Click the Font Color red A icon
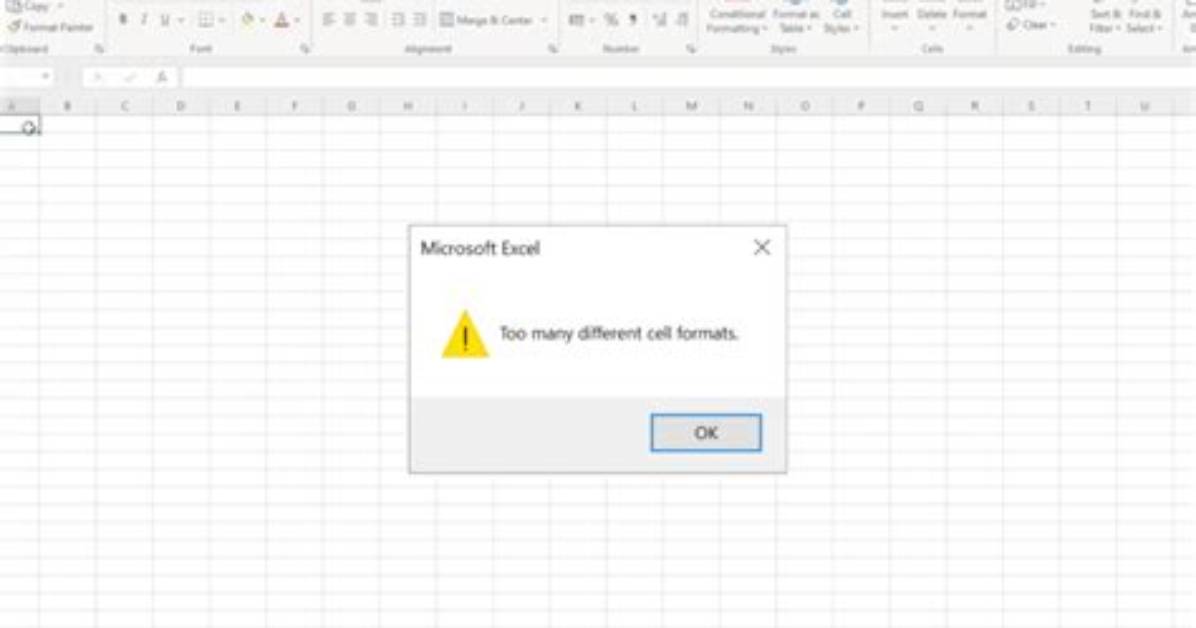 tap(281, 21)
